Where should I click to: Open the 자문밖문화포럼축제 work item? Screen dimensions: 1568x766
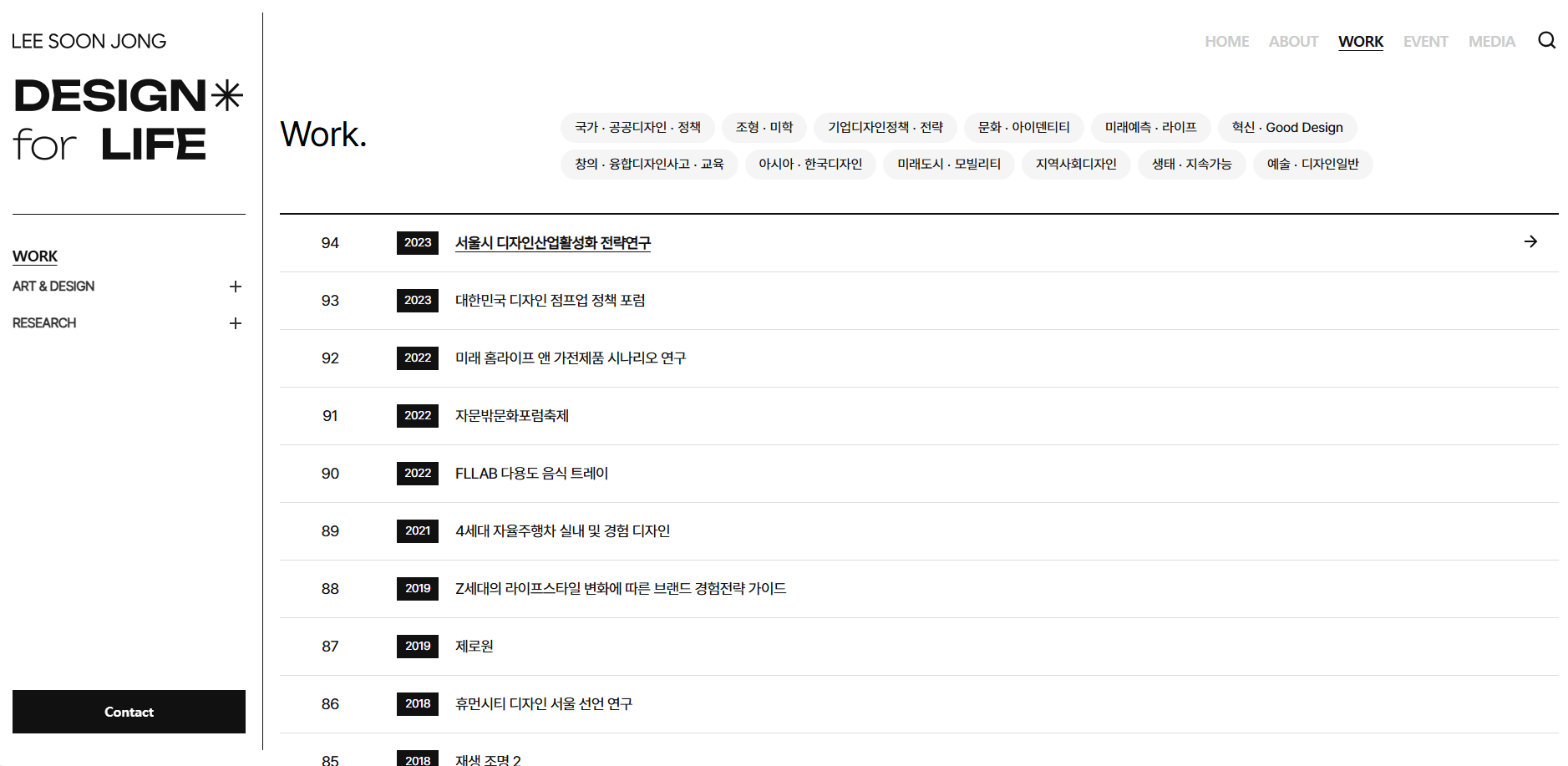point(511,416)
